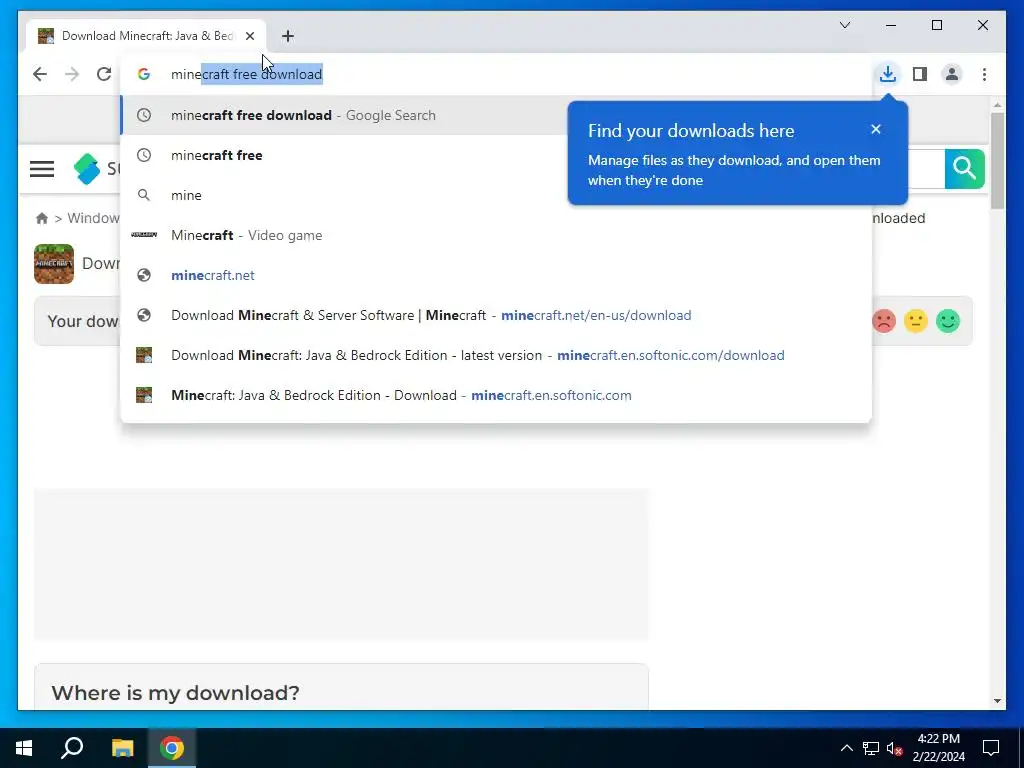Toggle the side panel icon
Image resolution: width=1024 pixels, height=768 pixels.
920,74
